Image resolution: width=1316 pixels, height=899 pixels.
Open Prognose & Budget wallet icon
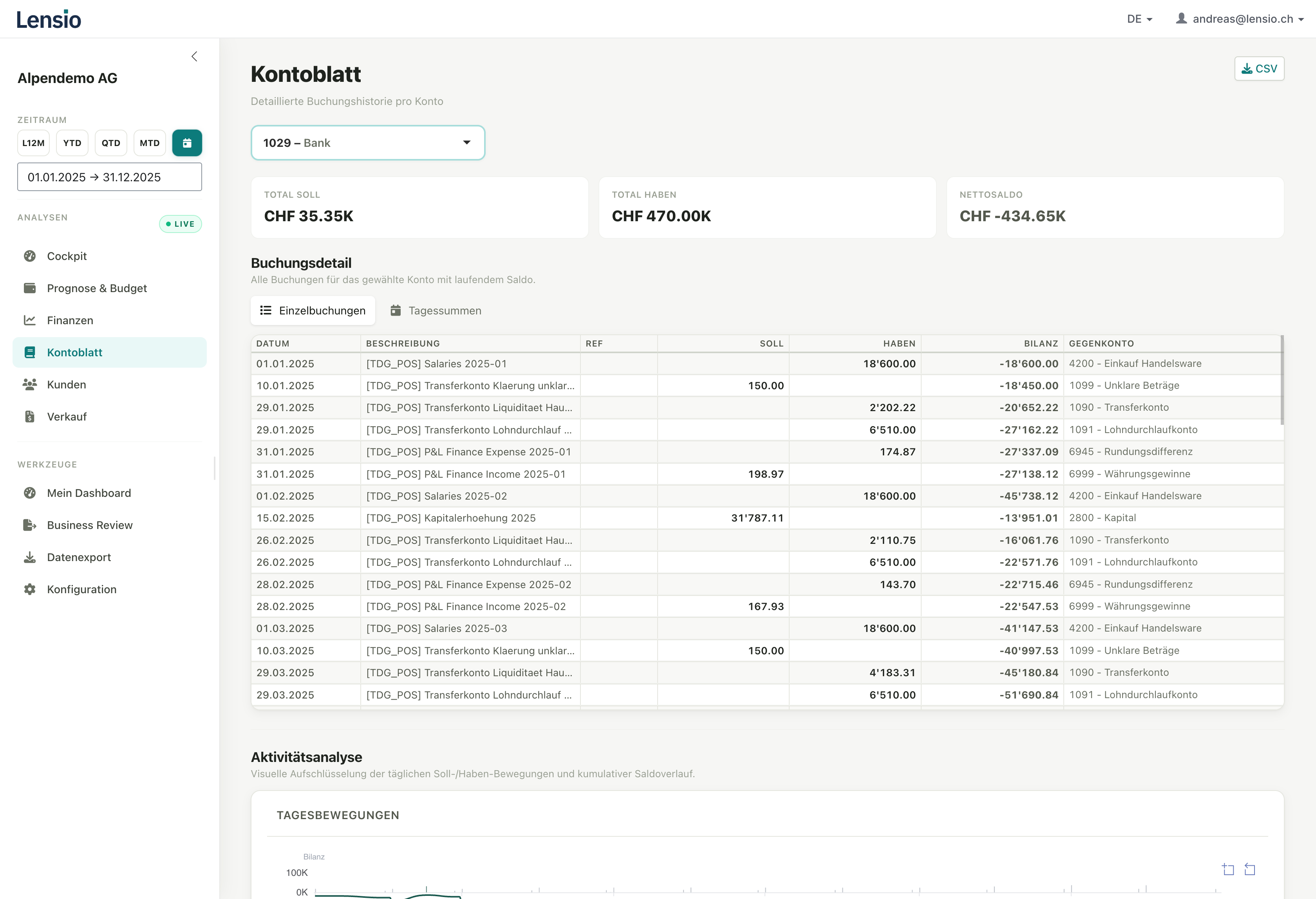[30, 288]
